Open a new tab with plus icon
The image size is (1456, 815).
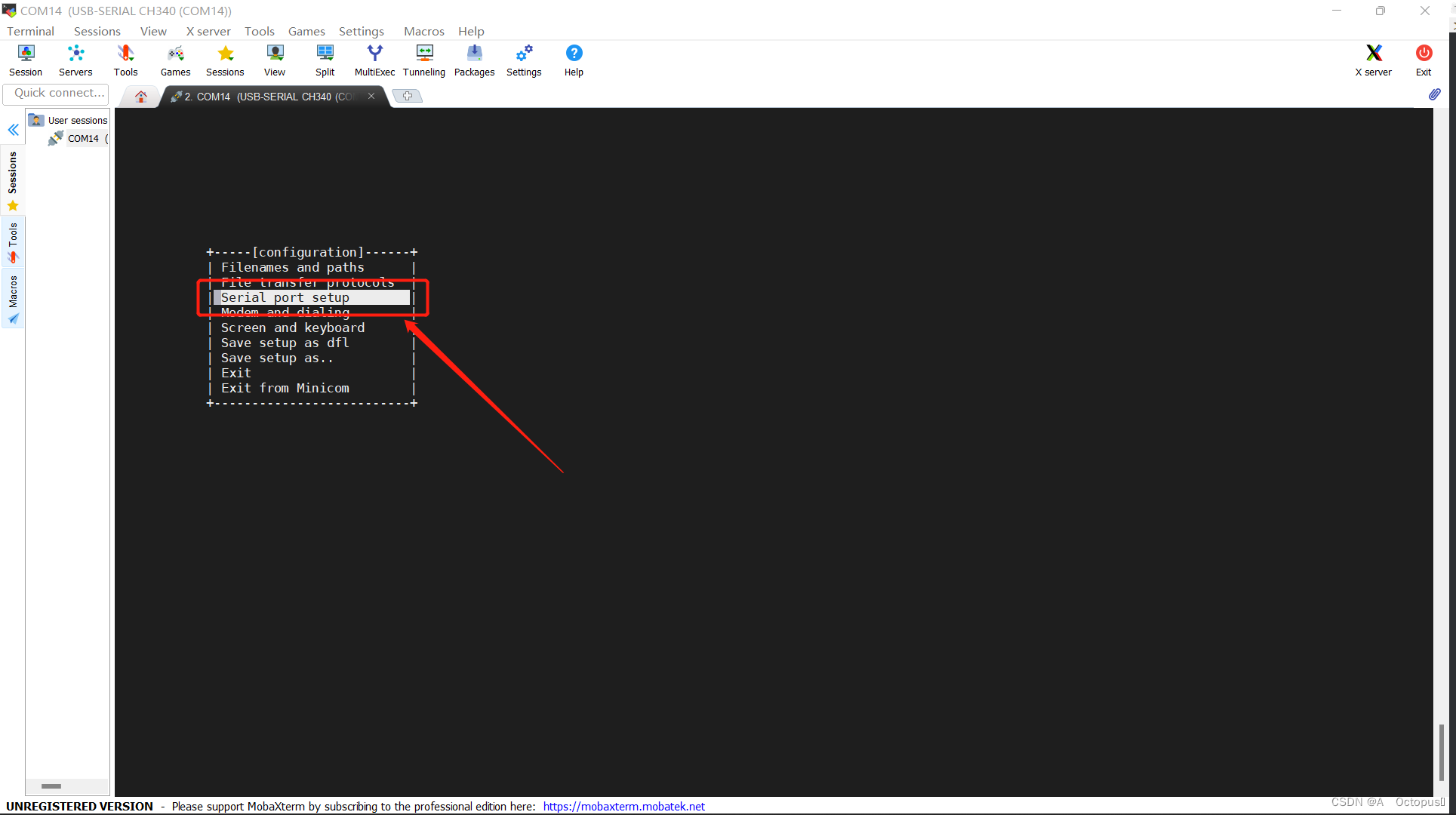(x=408, y=96)
